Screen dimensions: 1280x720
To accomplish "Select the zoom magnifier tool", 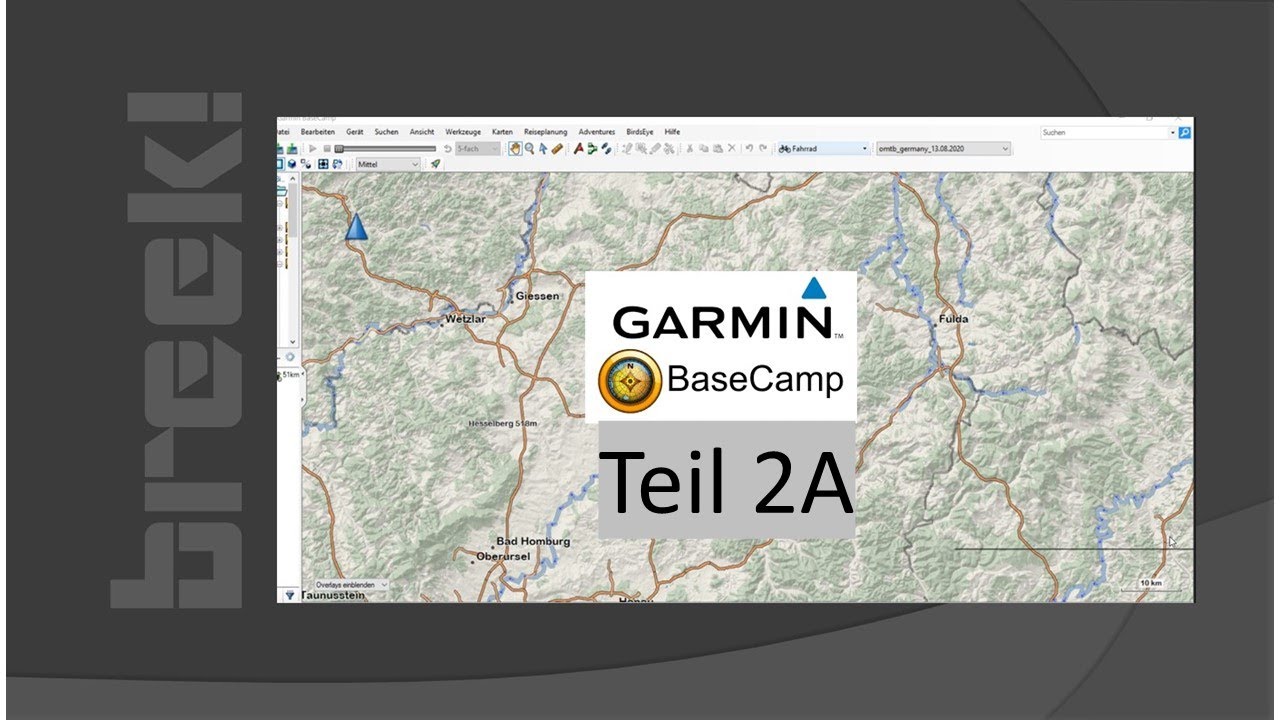I will click(x=530, y=149).
